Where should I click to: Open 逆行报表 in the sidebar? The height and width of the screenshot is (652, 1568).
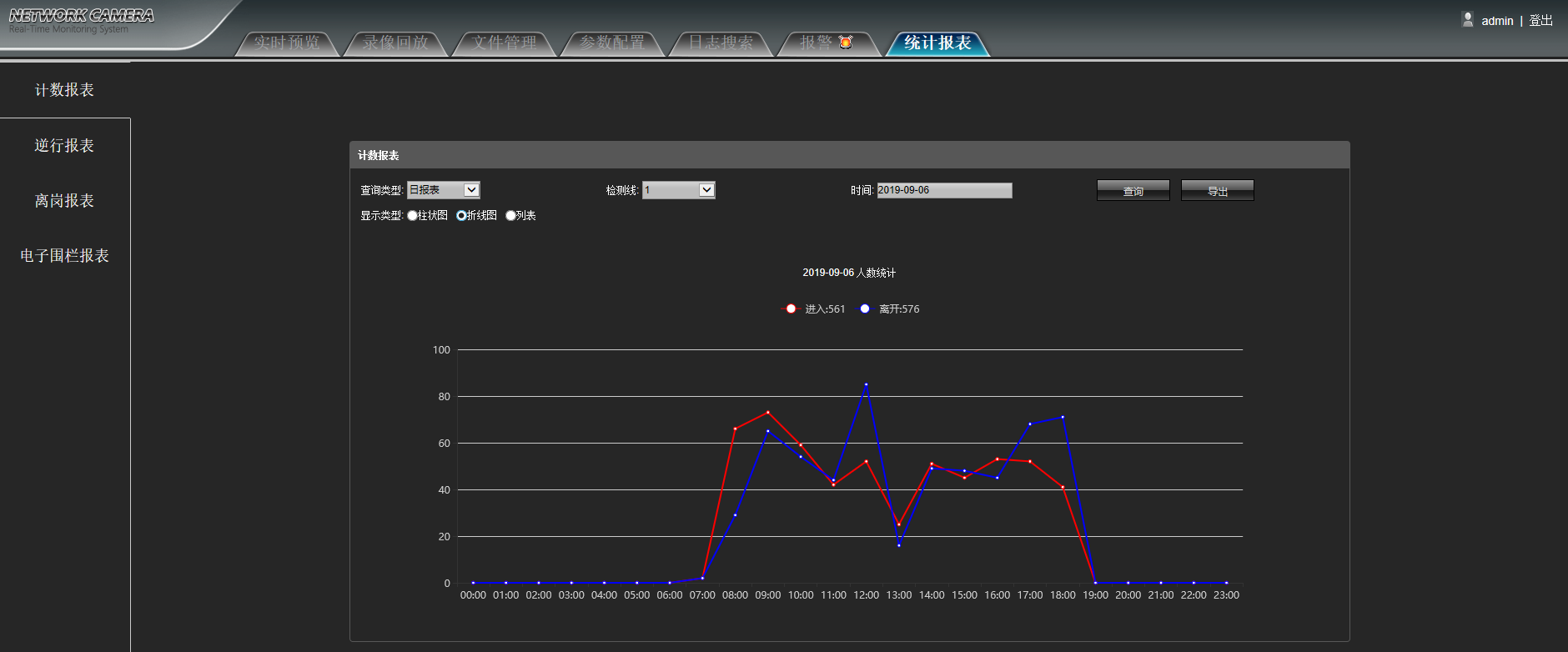(x=64, y=146)
